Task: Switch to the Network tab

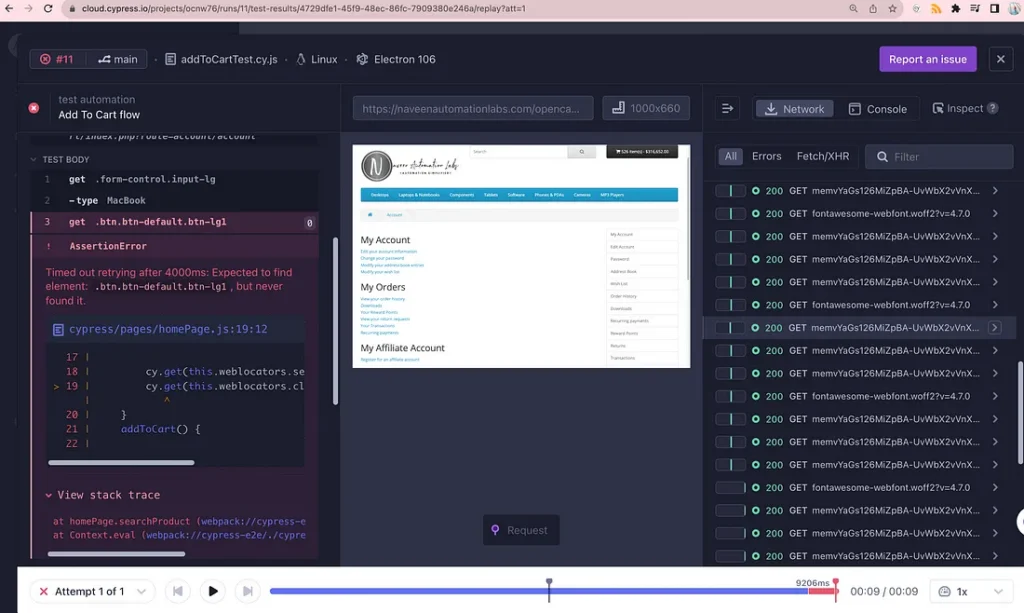Action: click(794, 109)
